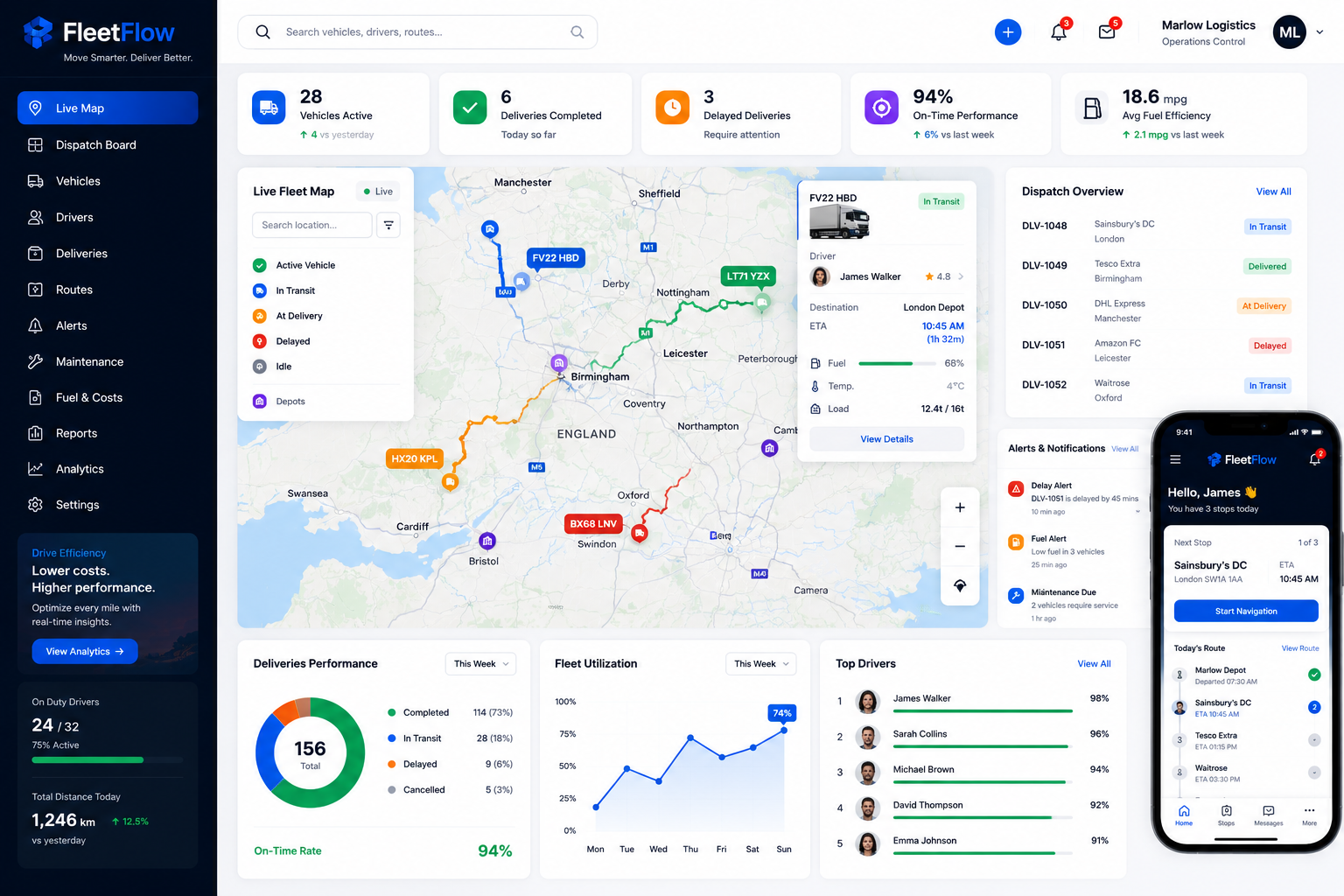Go to Fuel & Costs section

pos(108,397)
